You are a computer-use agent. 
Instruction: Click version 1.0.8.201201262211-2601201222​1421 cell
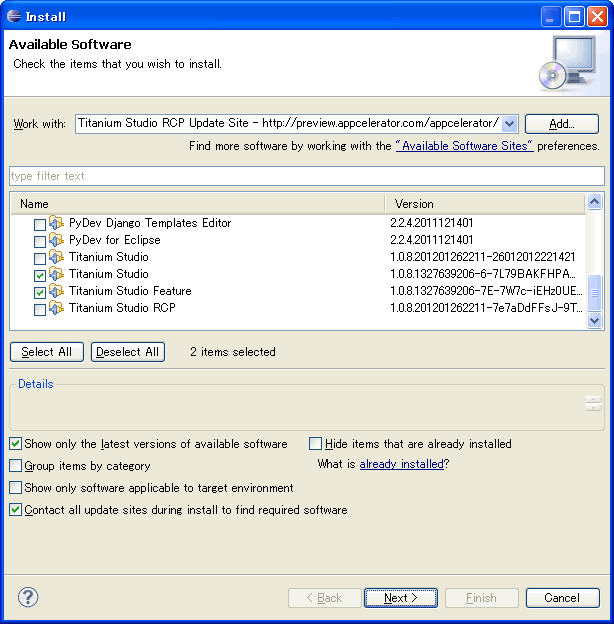pos(483,257)
